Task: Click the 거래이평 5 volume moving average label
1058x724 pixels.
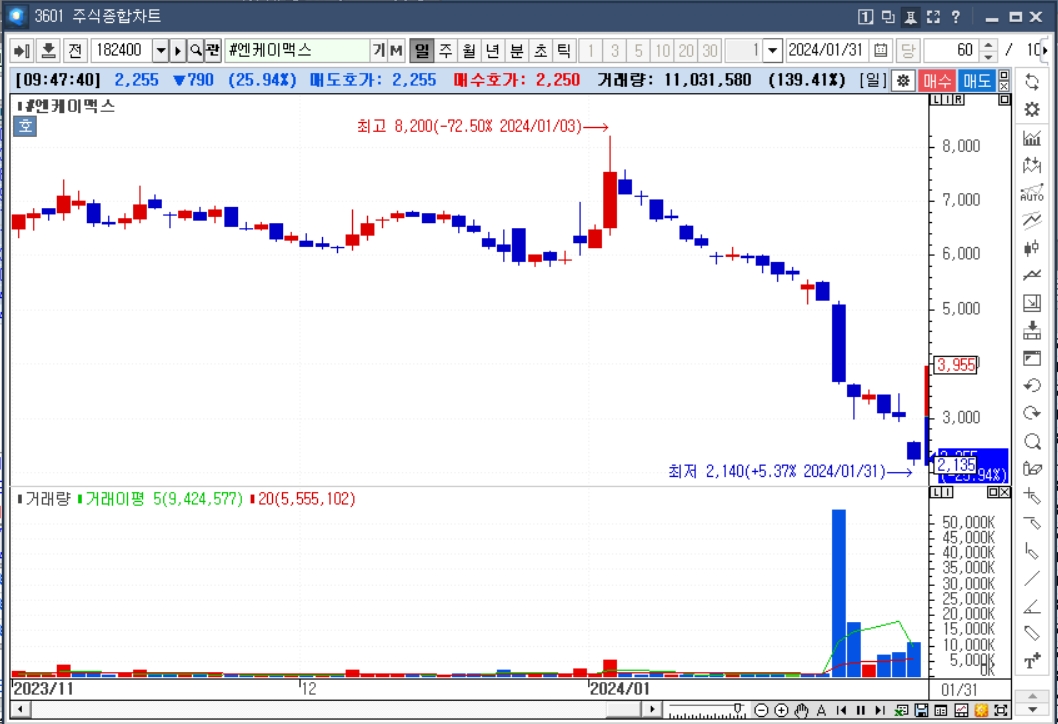Action: 160,499
